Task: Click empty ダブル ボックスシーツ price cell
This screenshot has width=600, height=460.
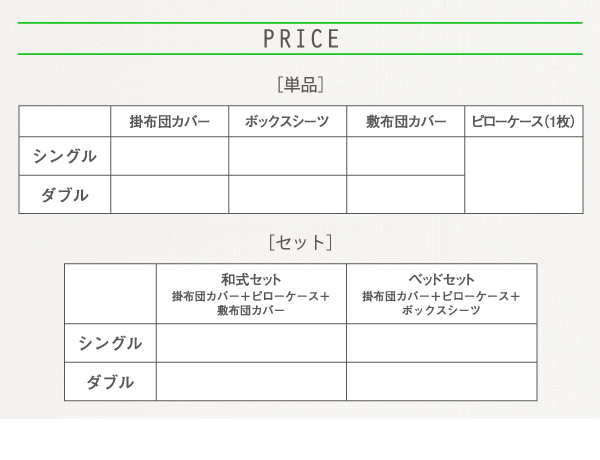Action: [x=287, y=195]
